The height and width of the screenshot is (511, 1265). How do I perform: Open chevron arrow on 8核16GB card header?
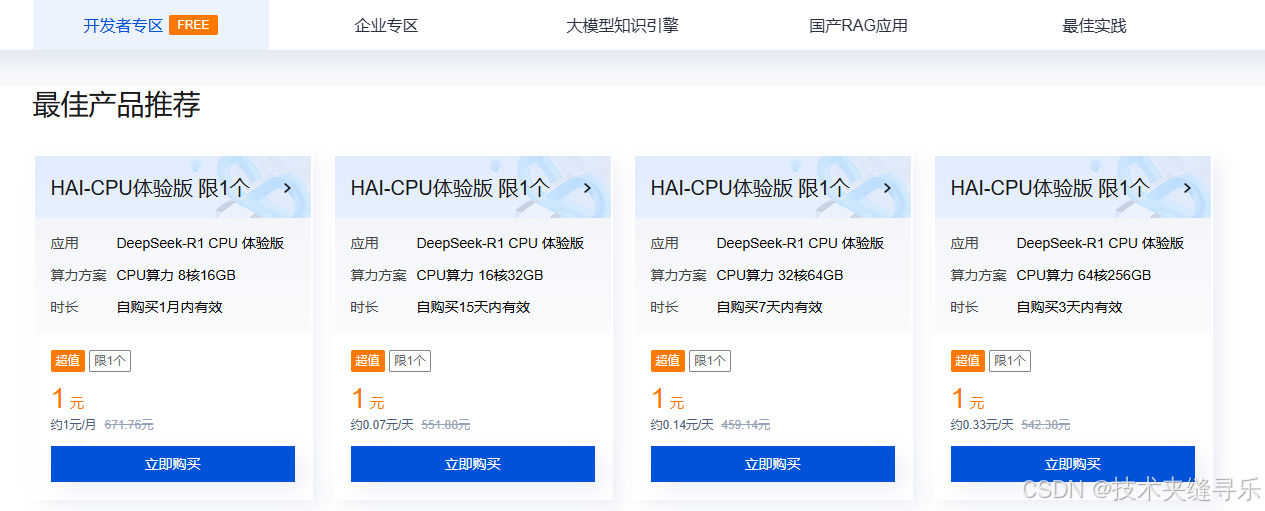pyautogui.click(x=287, y=187)
